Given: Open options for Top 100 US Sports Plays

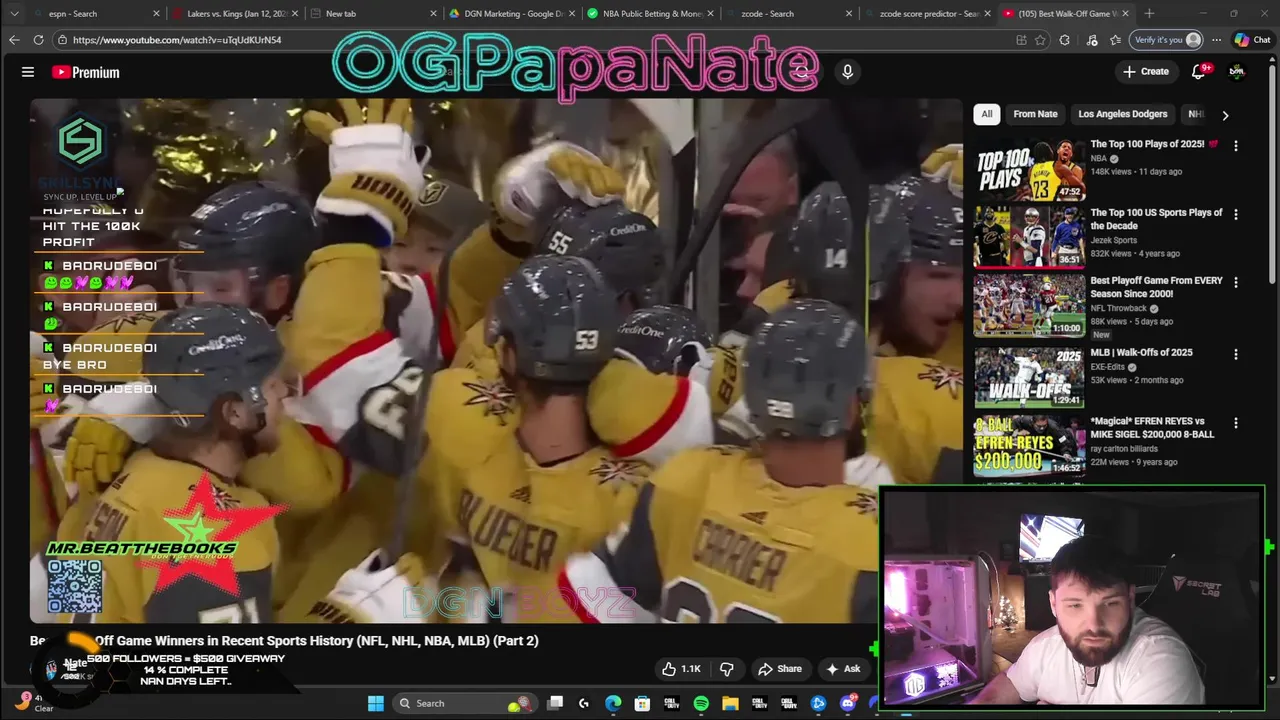Looking at the screenshot, I should pos(1236,214).
